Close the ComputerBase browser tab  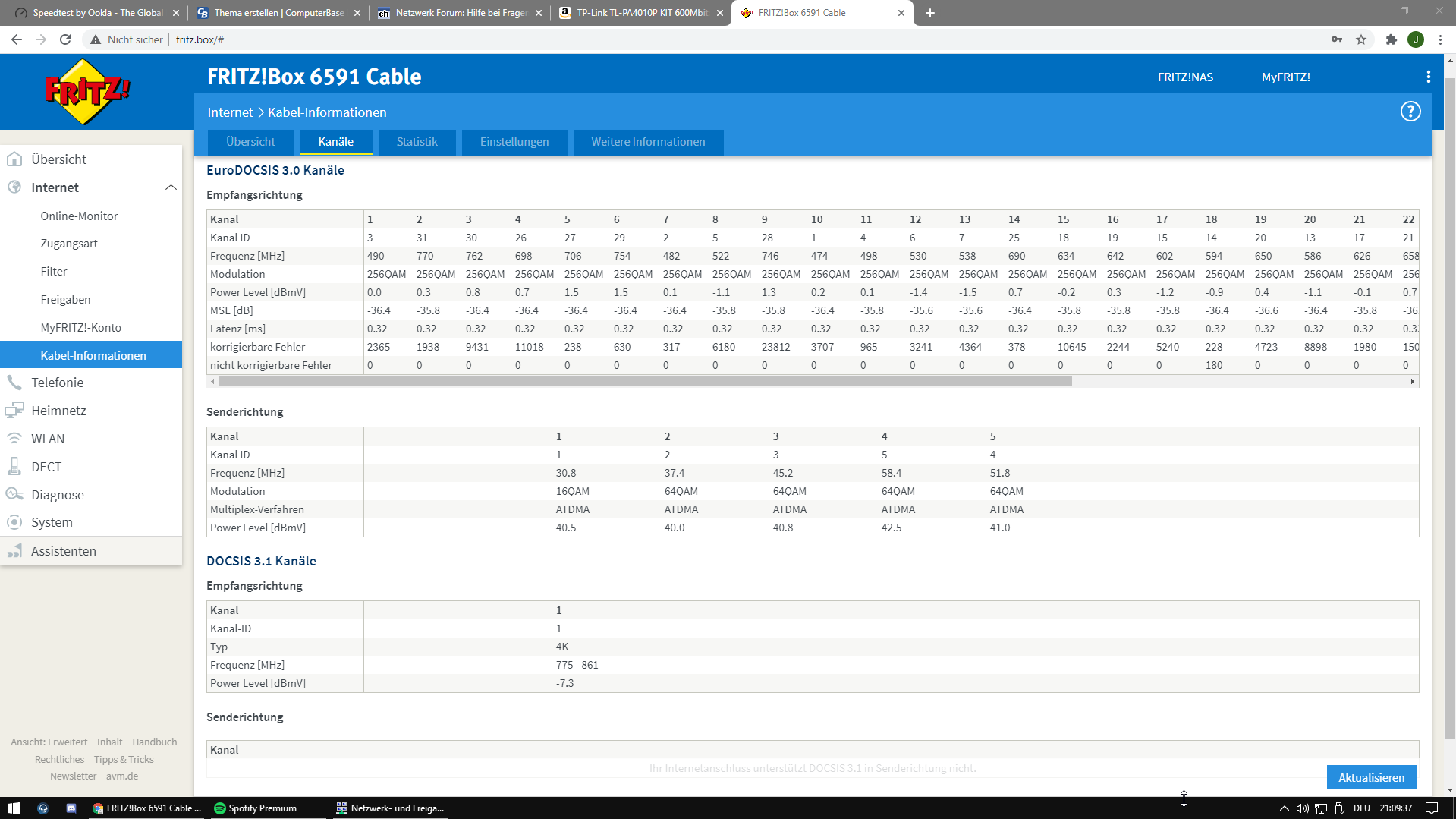tap(357, 13)
